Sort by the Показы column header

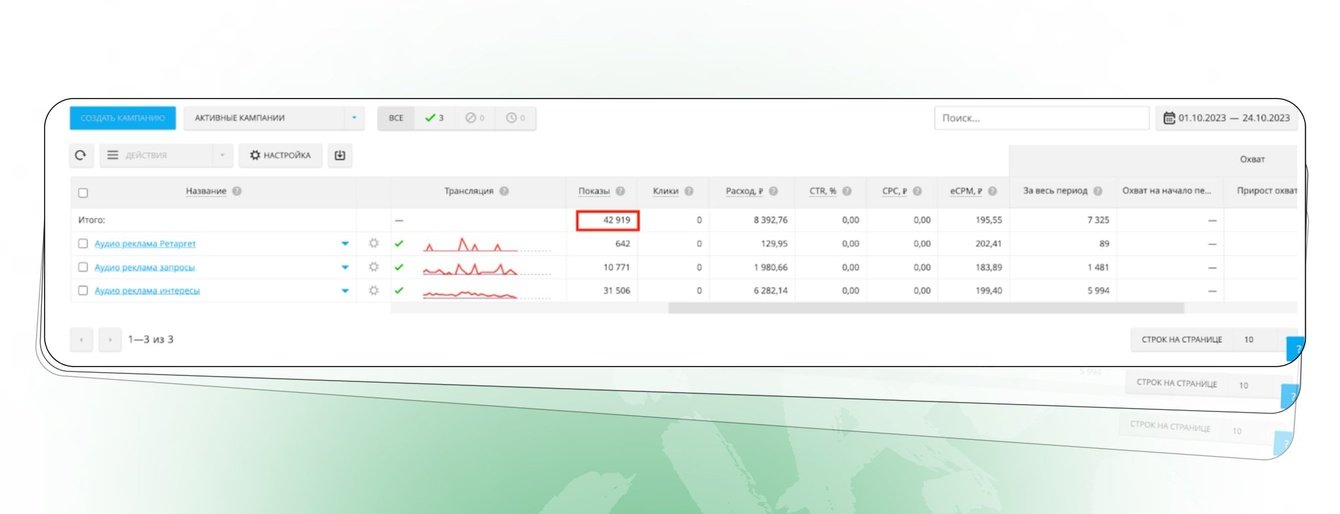point(594,191)
